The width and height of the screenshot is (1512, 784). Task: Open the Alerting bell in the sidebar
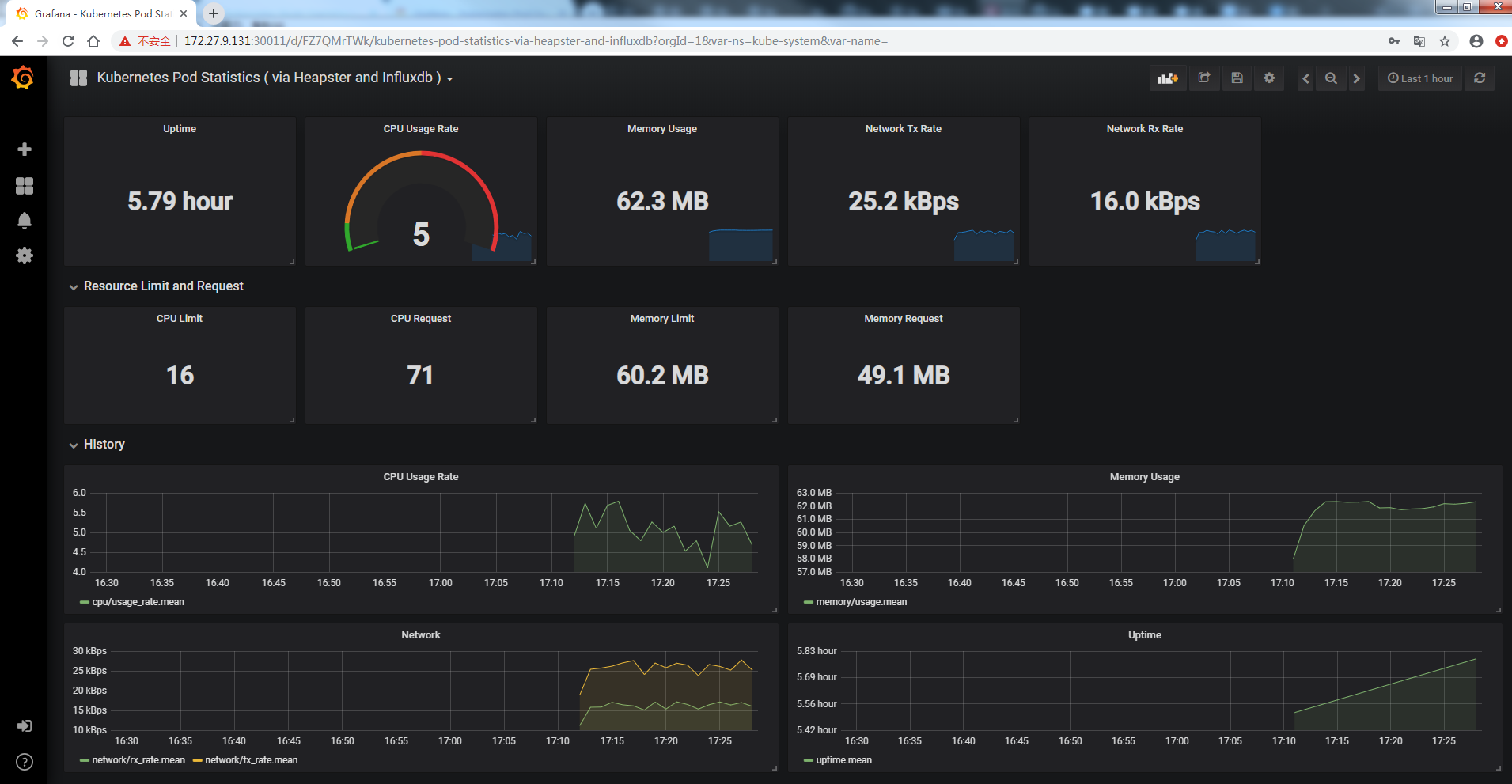[25, 221]
